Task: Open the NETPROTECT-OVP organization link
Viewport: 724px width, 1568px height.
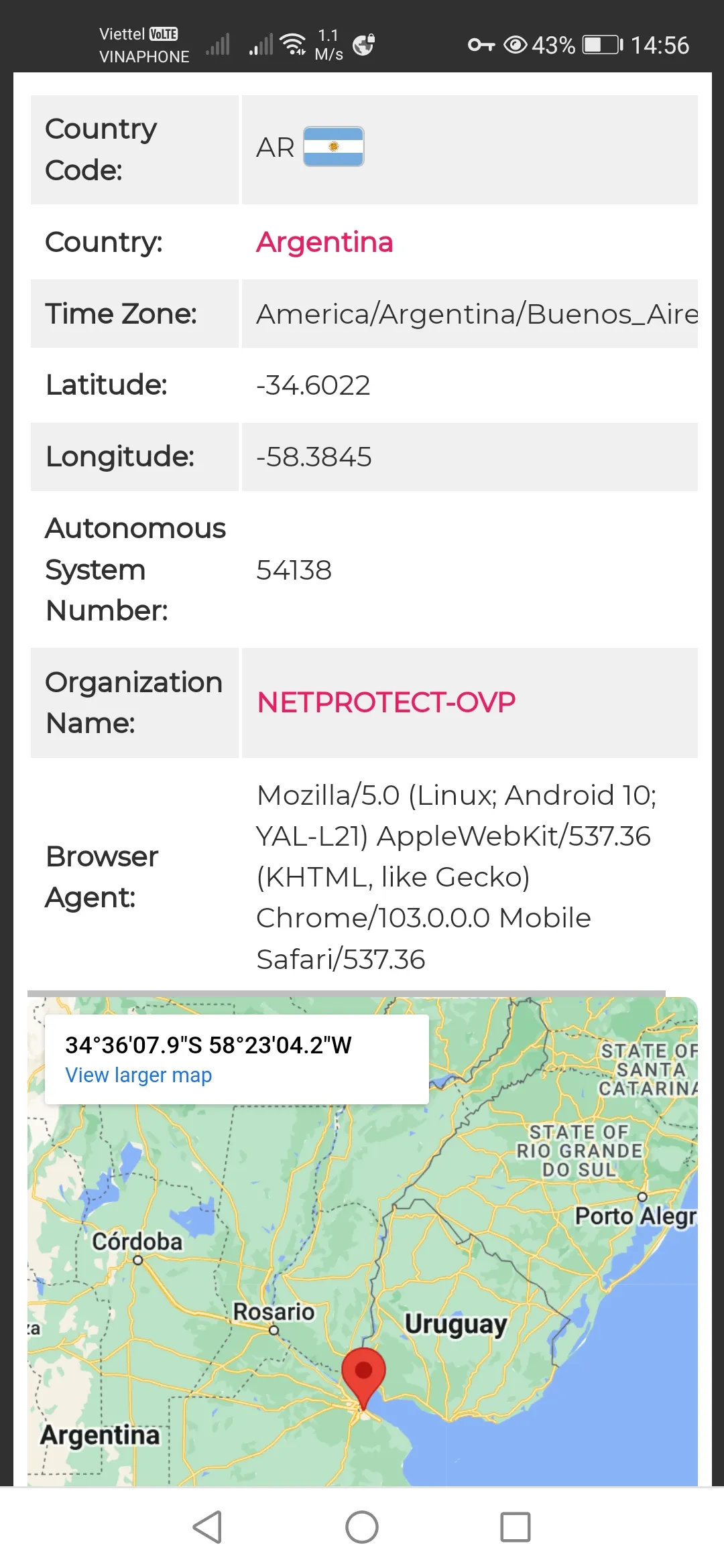Action: tap(385, 702)
